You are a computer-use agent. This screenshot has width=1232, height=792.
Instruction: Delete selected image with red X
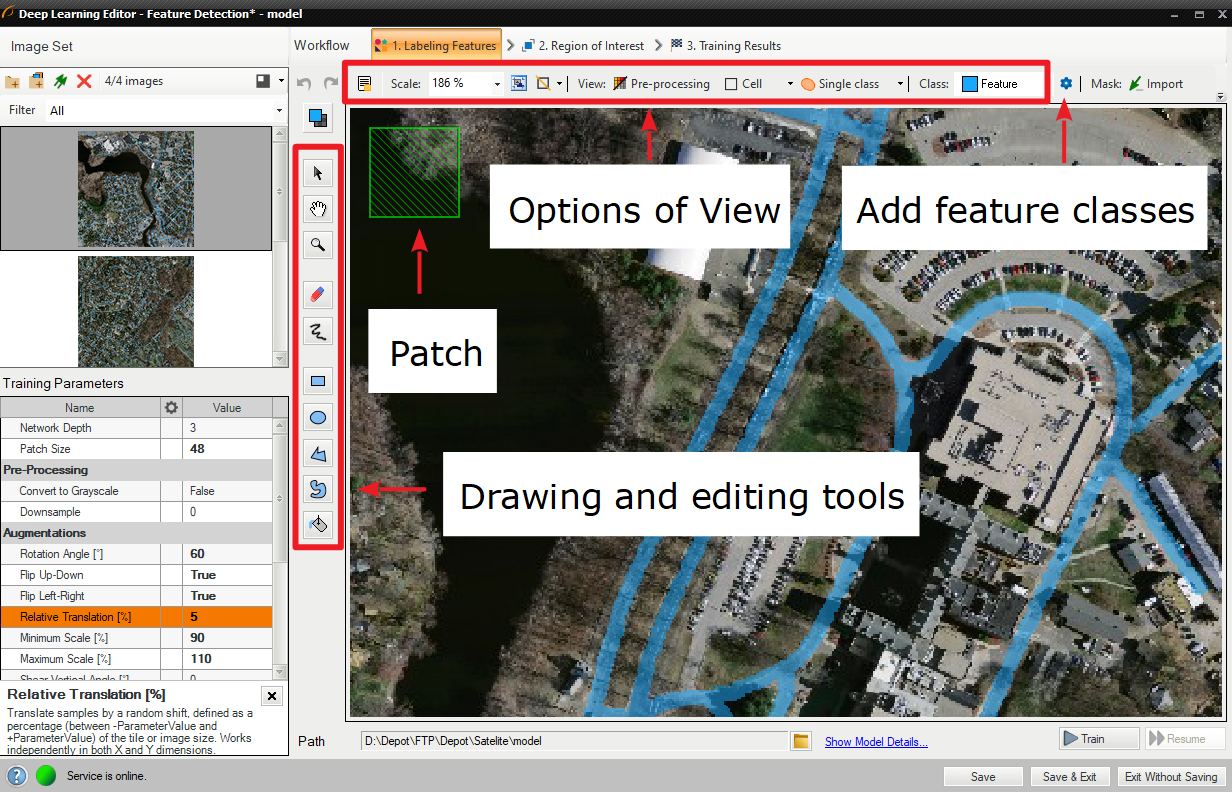(x=84, y=81)
